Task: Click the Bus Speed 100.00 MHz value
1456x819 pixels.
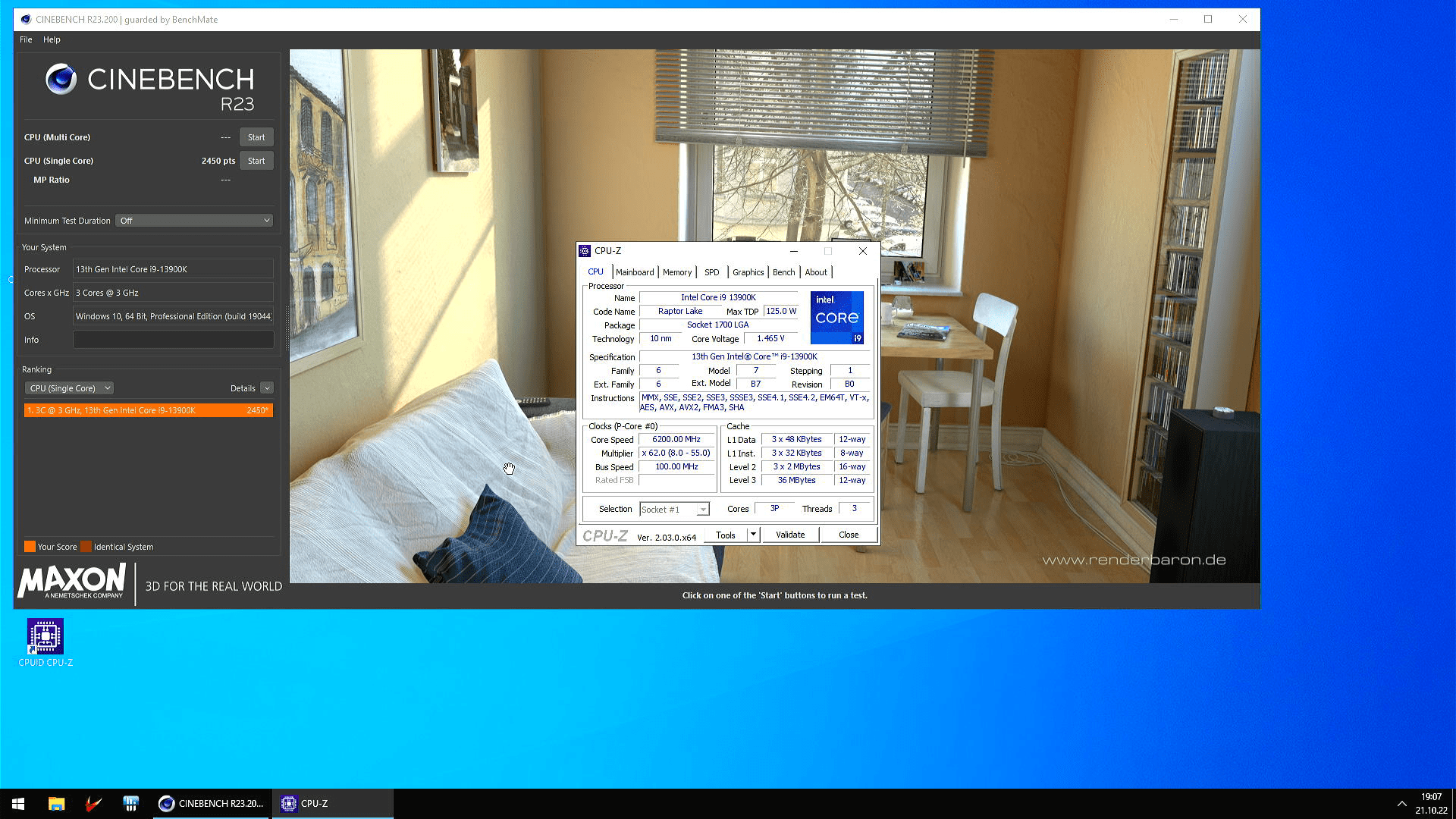Action: pyautogui.click(x=676, y=466)
